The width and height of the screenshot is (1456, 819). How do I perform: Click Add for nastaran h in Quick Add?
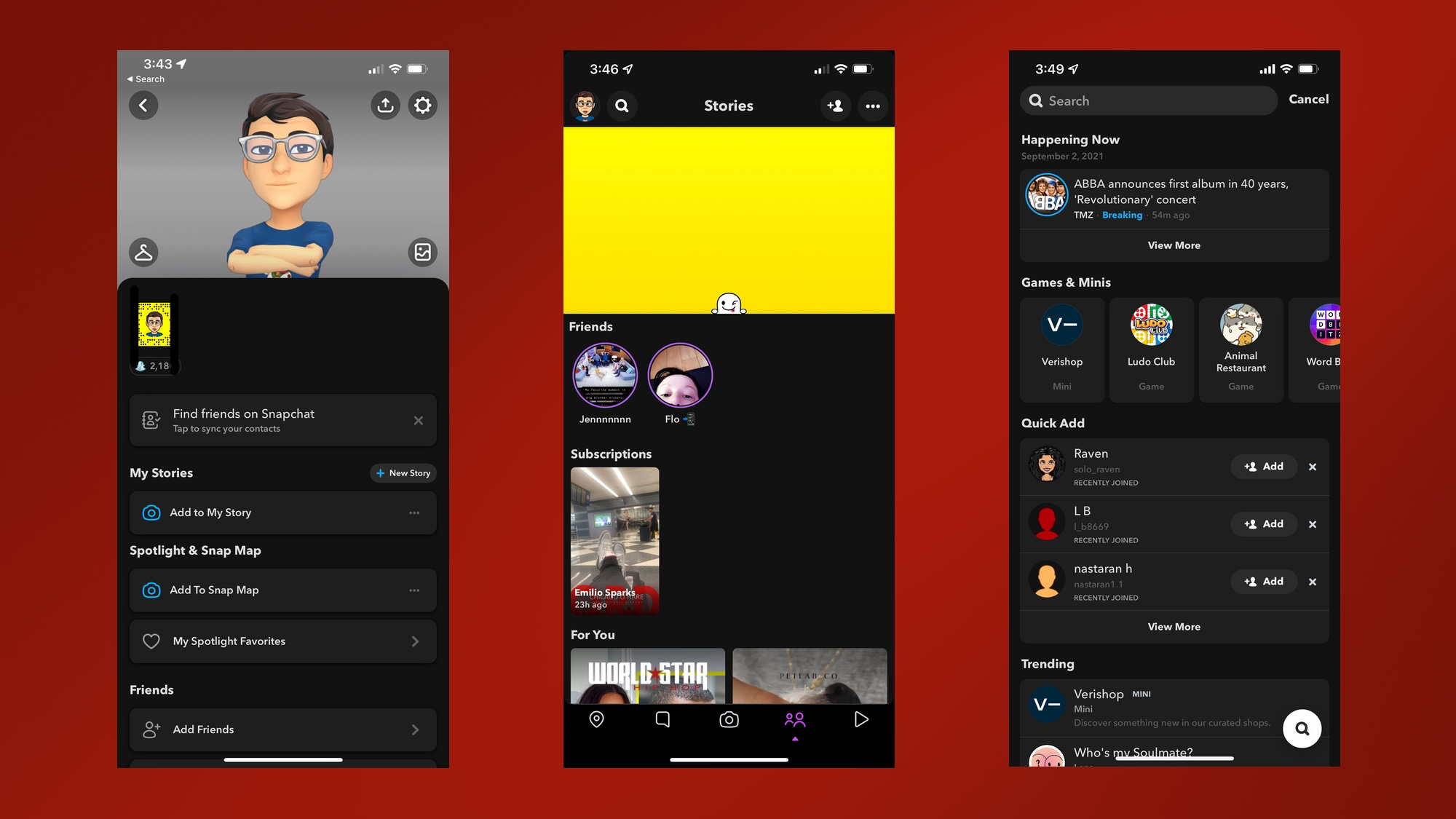tap(1262, 581)
